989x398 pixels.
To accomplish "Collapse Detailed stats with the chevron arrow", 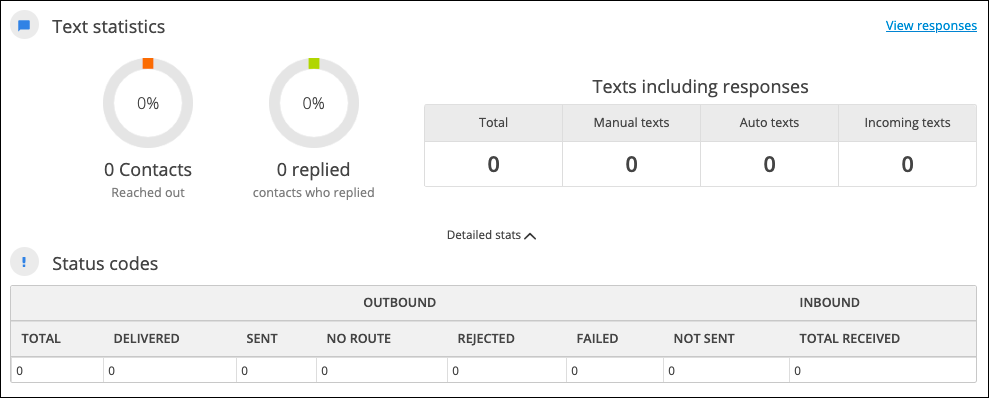I will [x=530, y=235].
